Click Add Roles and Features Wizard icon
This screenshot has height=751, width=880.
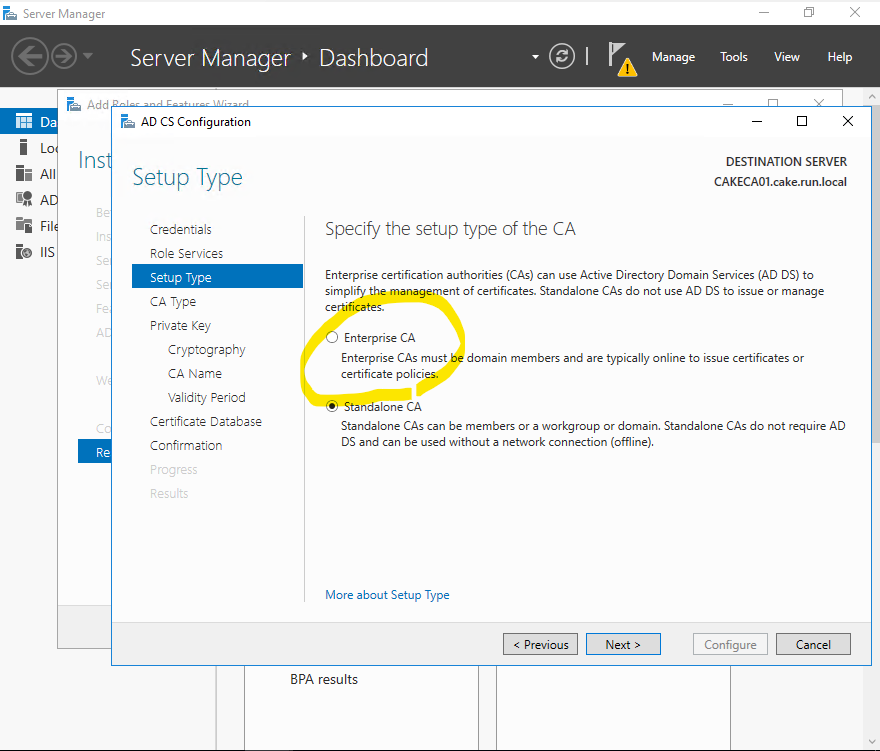74,104
